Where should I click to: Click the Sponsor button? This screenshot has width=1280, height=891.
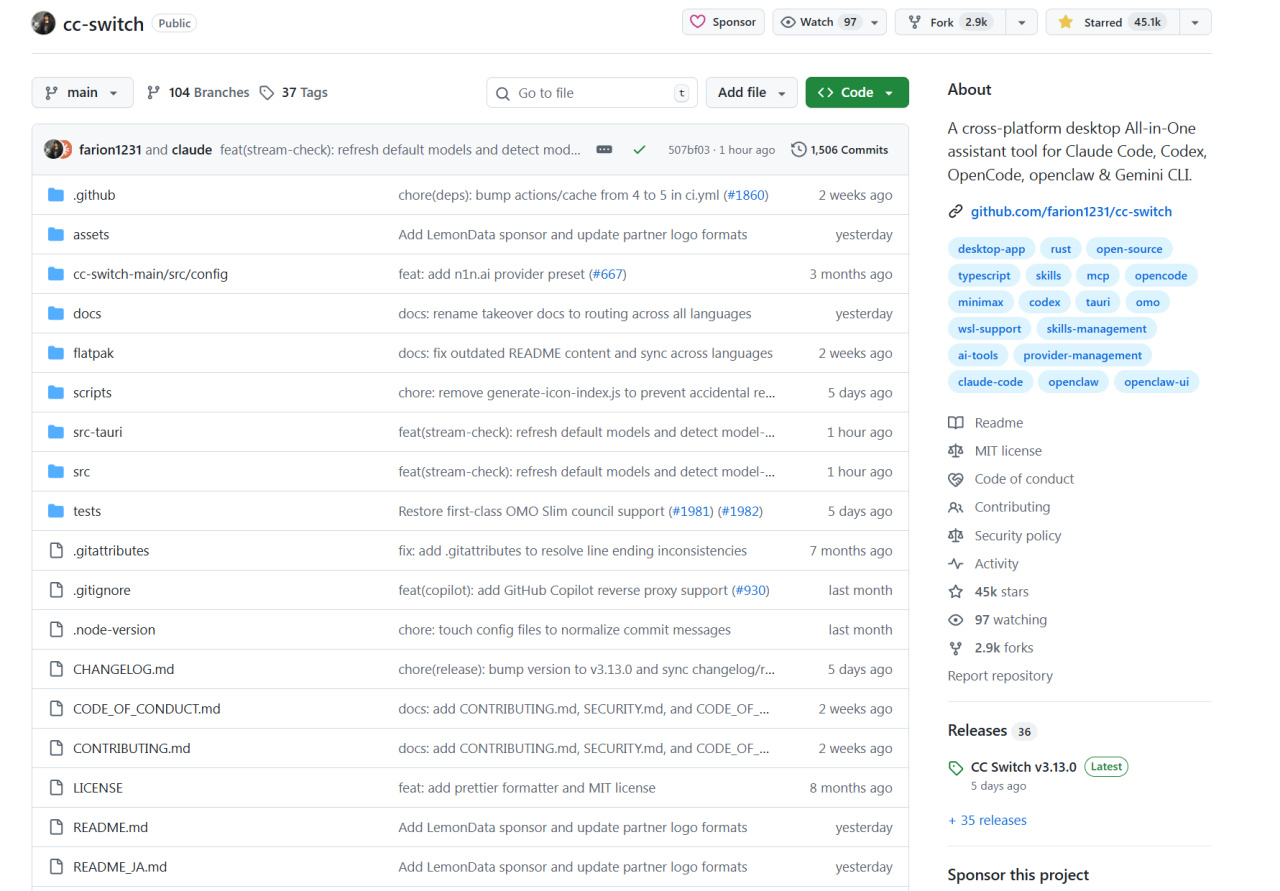(724, 22)
